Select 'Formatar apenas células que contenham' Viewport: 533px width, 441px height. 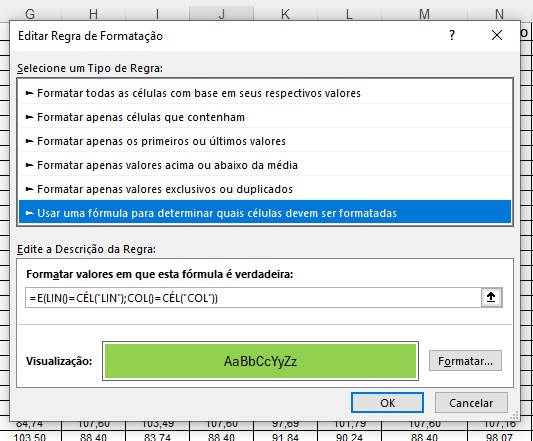(265, 117)
